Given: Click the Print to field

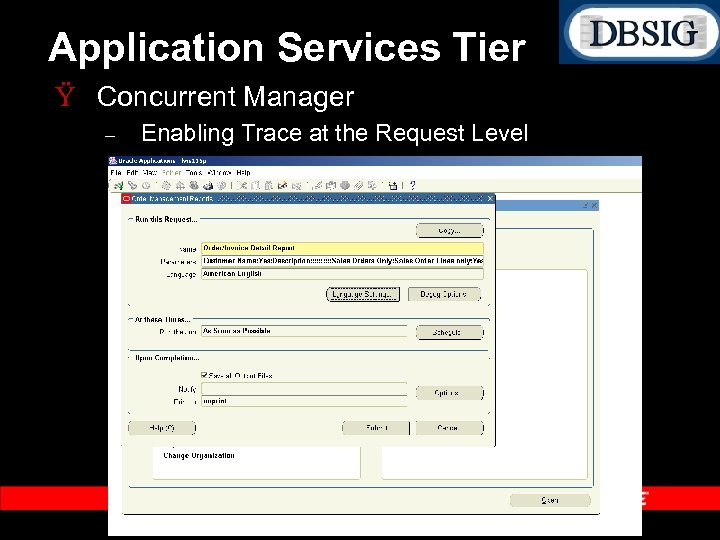Looking at the screenshot, I should pyautogui.click(x=304, y=401).
